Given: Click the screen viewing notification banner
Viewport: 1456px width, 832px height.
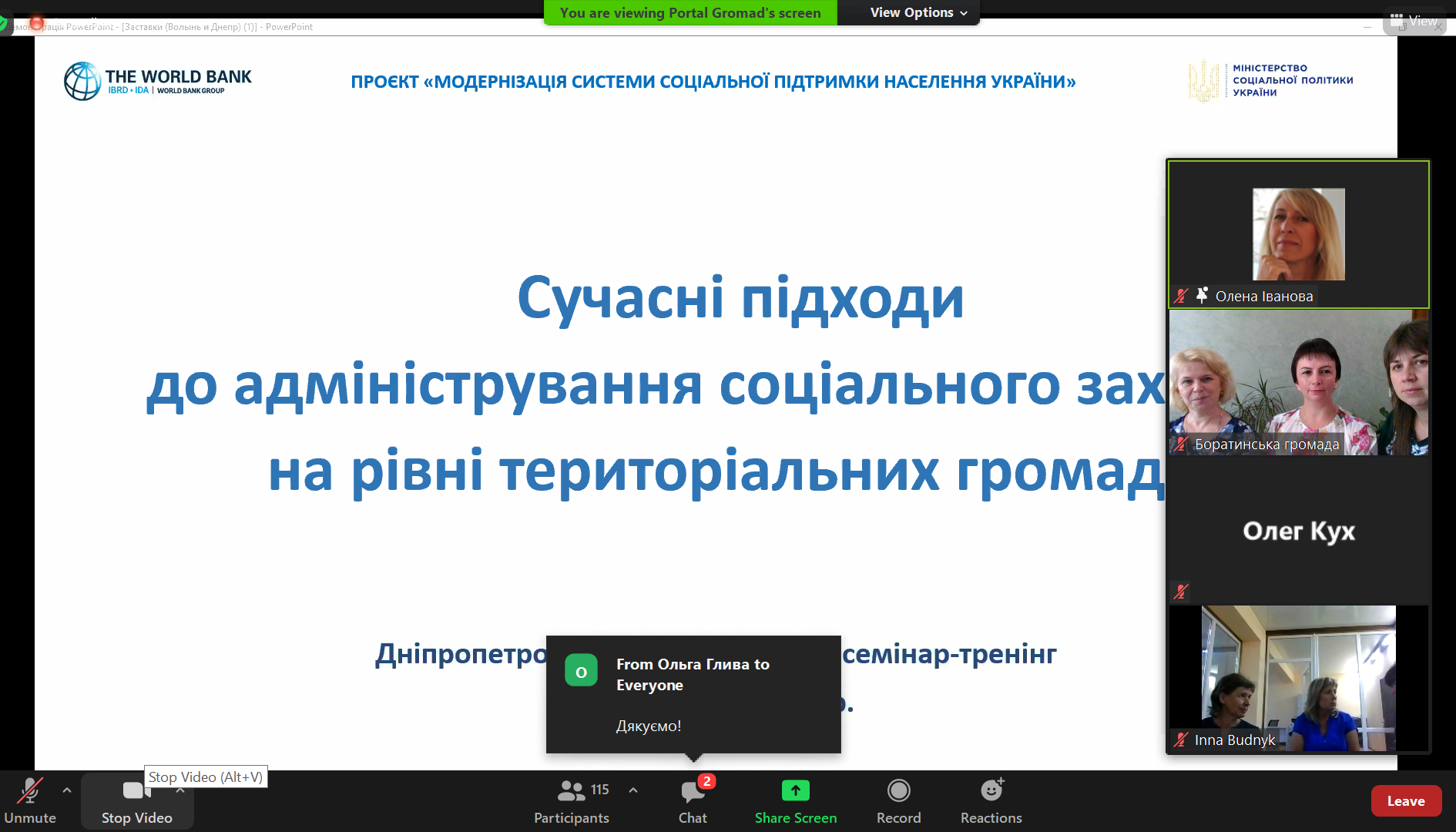Looking at the screenshot, I should (690, 13).
